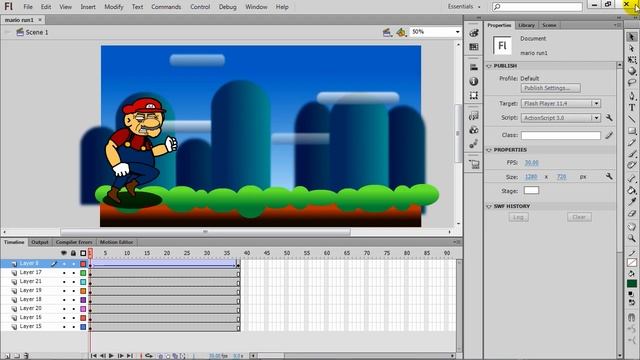Image resolution: width=640 pixels, height=360 pixels.
Task: Switch to the Library tab
Action: 526,25
